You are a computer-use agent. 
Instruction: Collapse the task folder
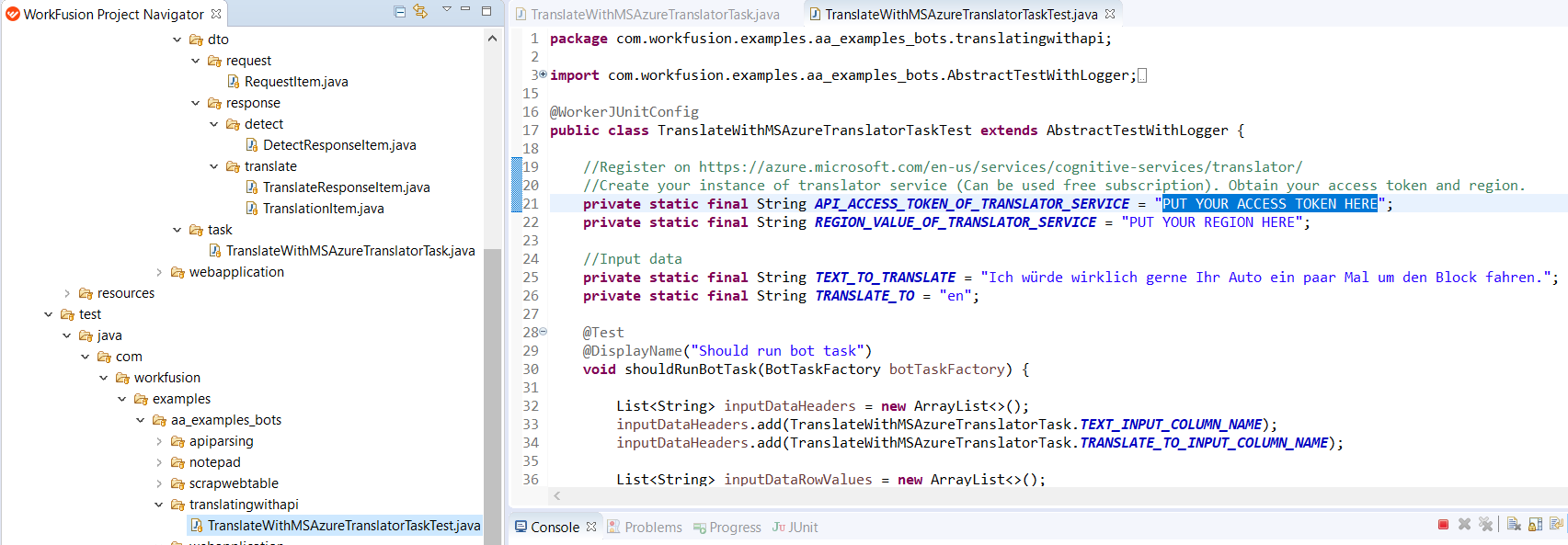coord(177,230)
